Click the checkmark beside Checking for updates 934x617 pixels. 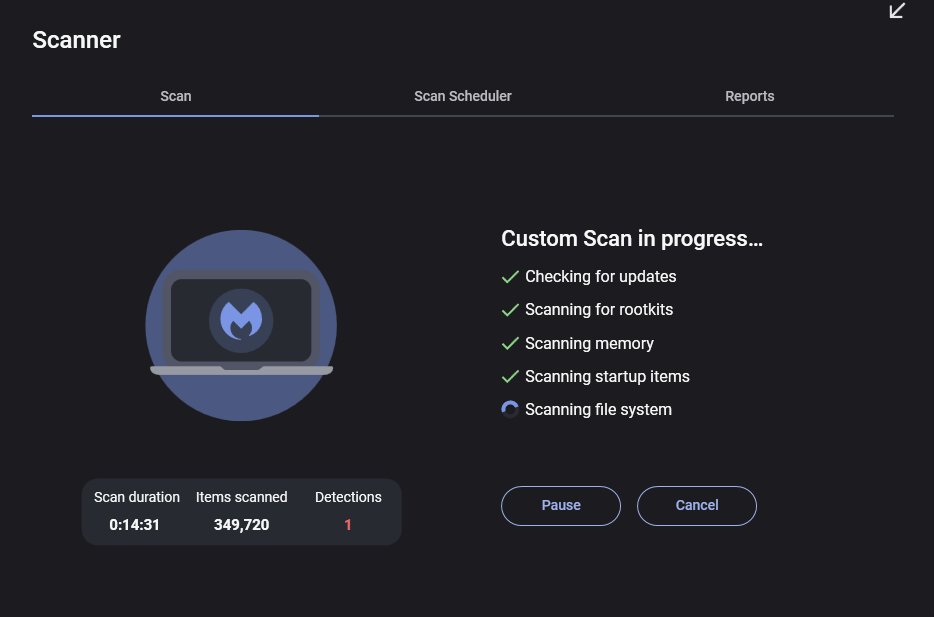coord(510,277)
